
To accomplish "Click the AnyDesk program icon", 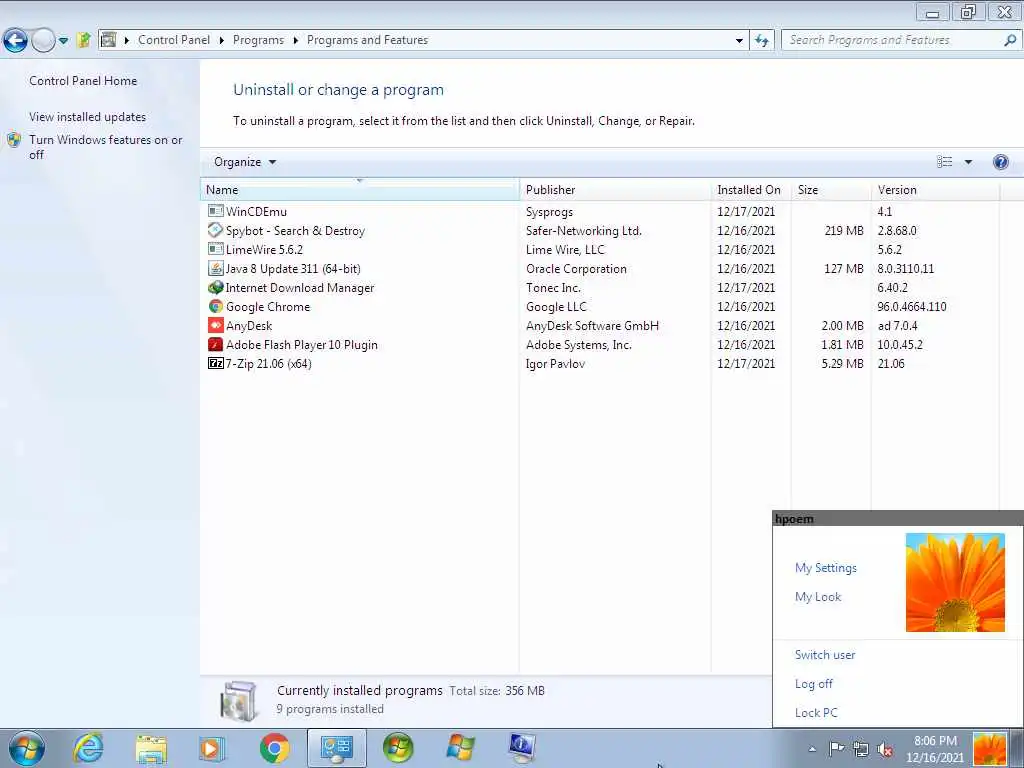I will pyautogui.click(x=216, y=325).
